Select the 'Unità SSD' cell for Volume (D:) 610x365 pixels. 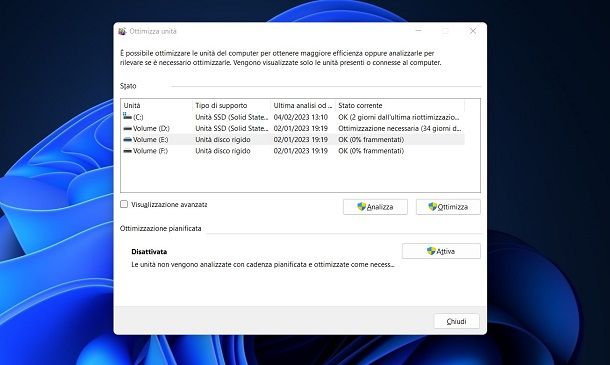[232, 128]
